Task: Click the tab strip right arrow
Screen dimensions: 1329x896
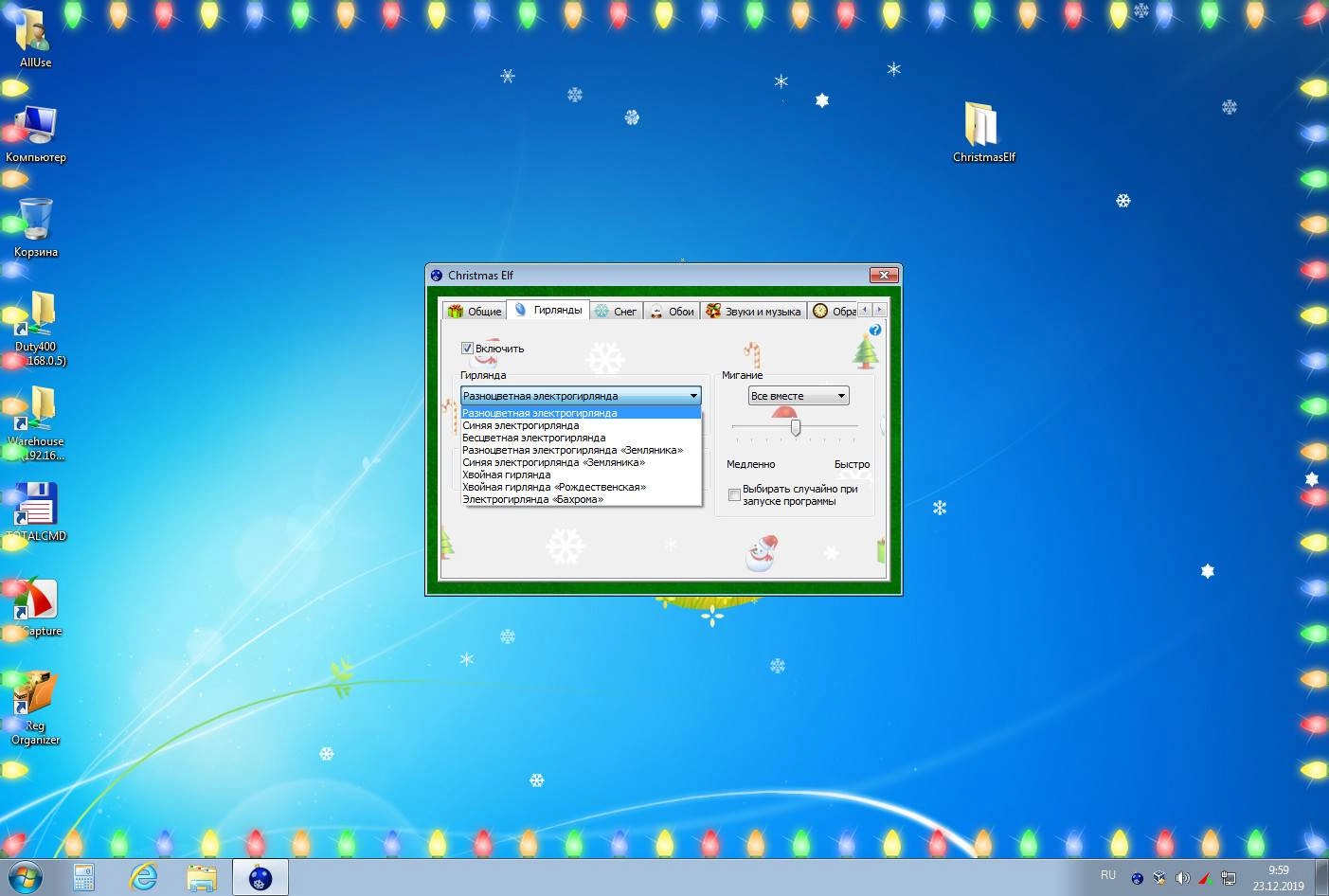Action: [880, 310]
